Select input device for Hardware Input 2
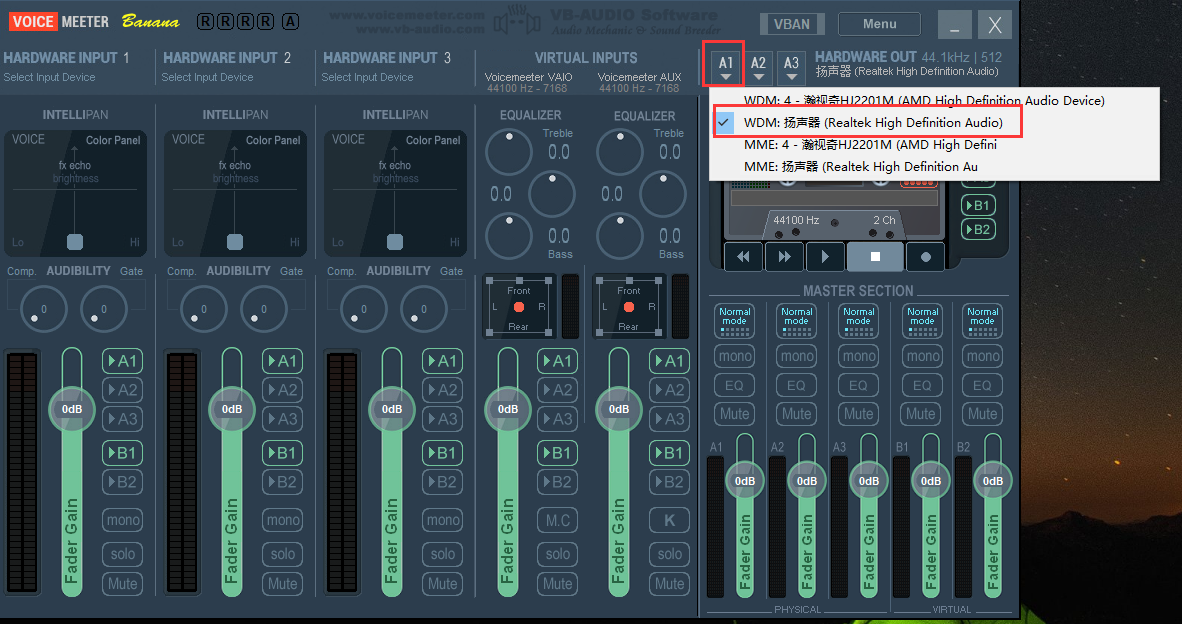This screenshot has height=624, width=1182. [207, 77]
